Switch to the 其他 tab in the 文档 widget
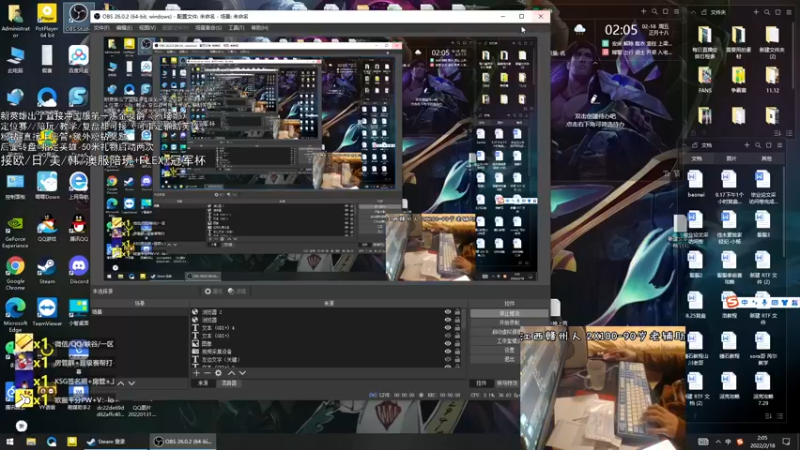This screenshot has width=800, height=450. (766, 159)
